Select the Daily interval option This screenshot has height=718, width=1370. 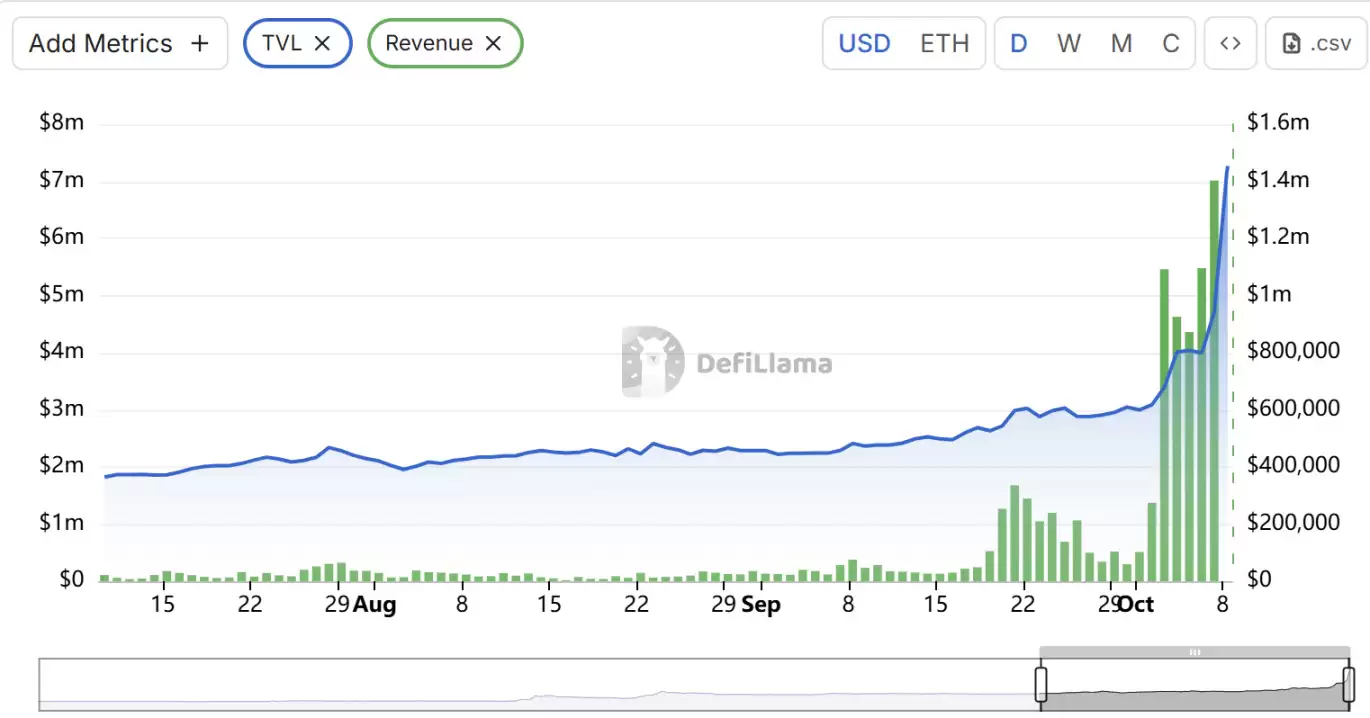[x=1018, y=43]
